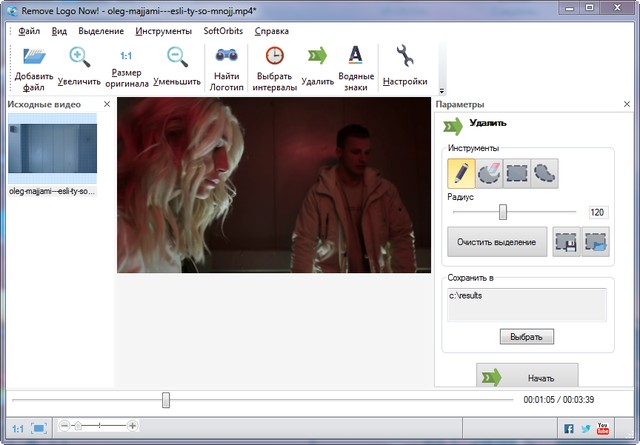Click the oleg-majjami---esli-ty-so... file name

click(52, 191)
